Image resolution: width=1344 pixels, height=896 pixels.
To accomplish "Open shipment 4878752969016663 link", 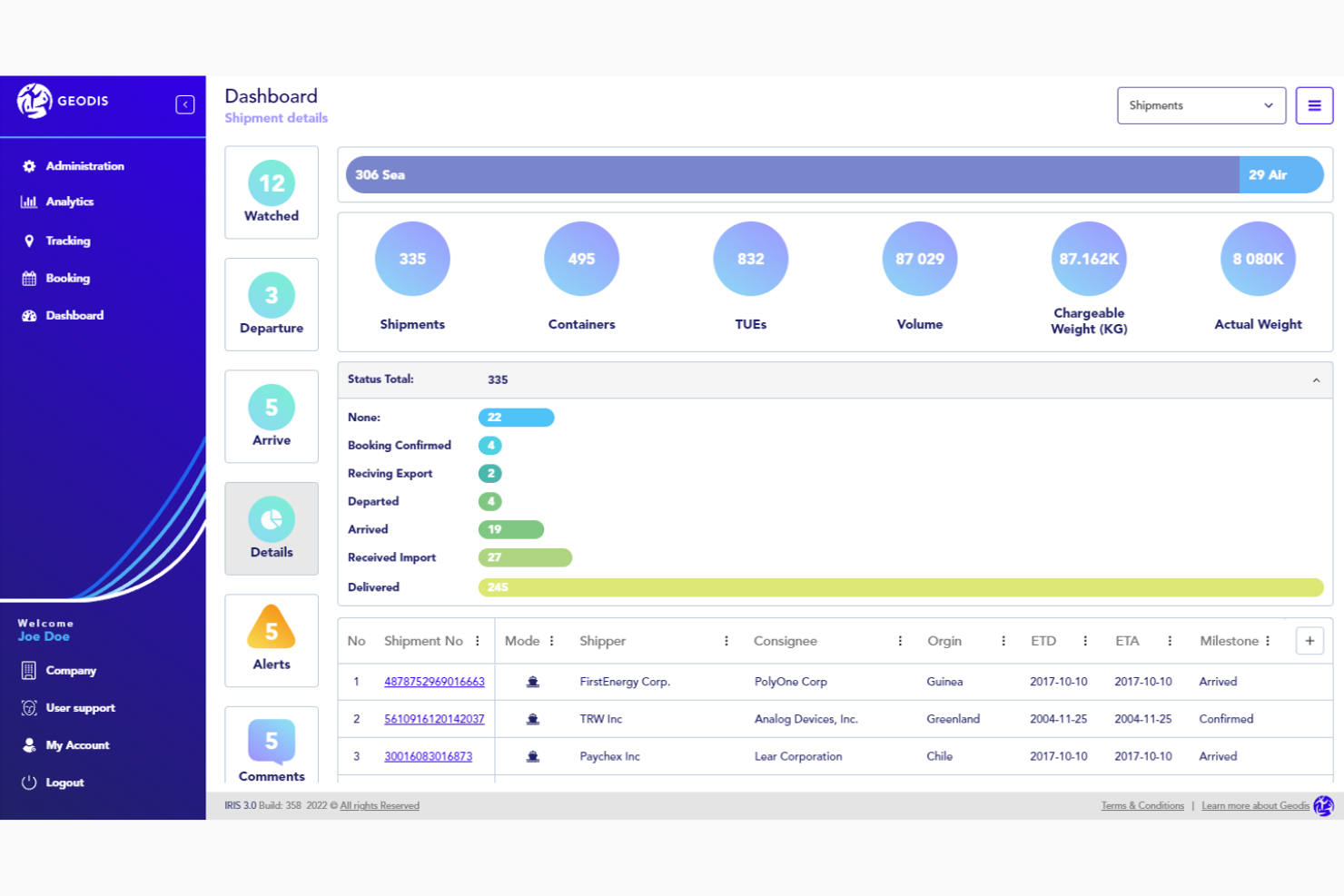I will click(434, 682).
